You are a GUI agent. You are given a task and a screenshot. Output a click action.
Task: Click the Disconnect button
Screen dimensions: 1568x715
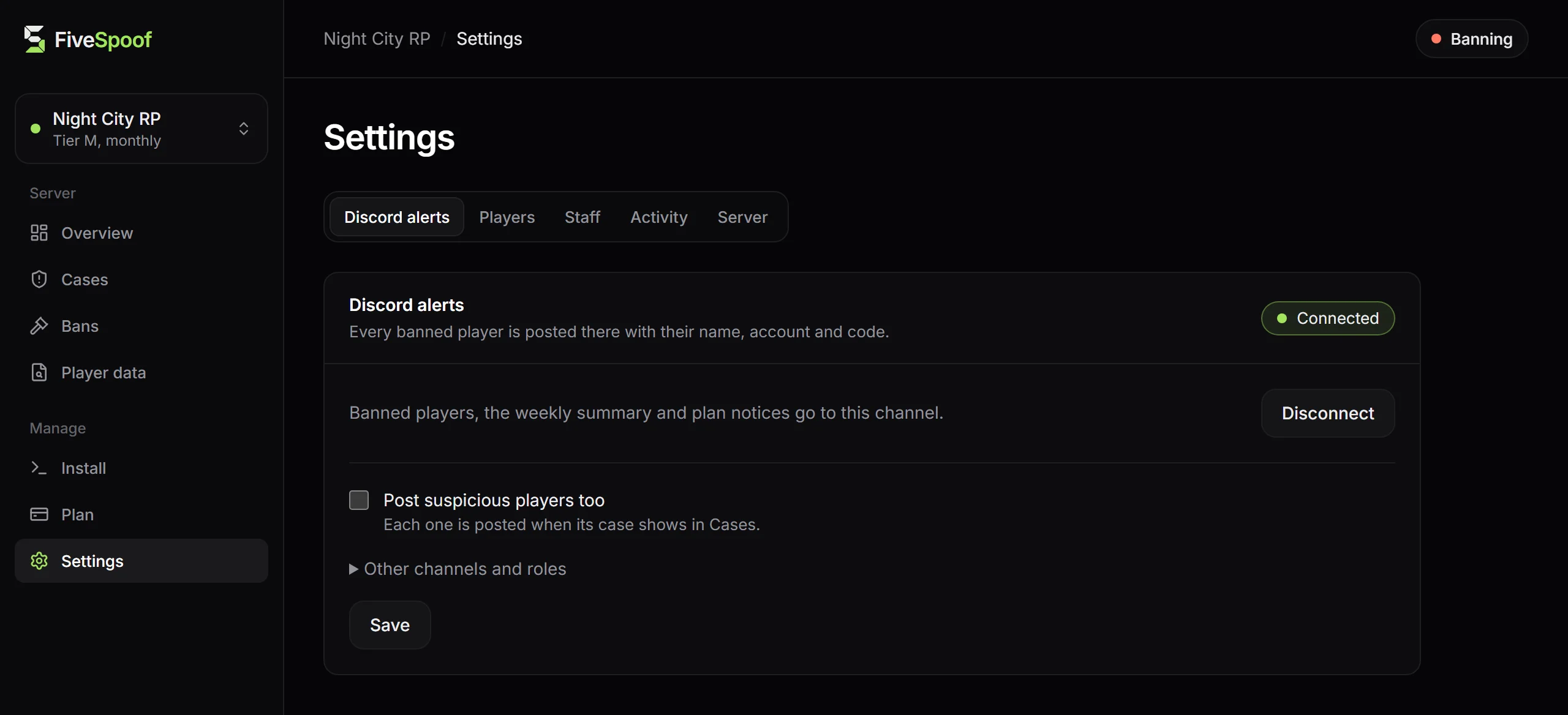(1328, 413)
